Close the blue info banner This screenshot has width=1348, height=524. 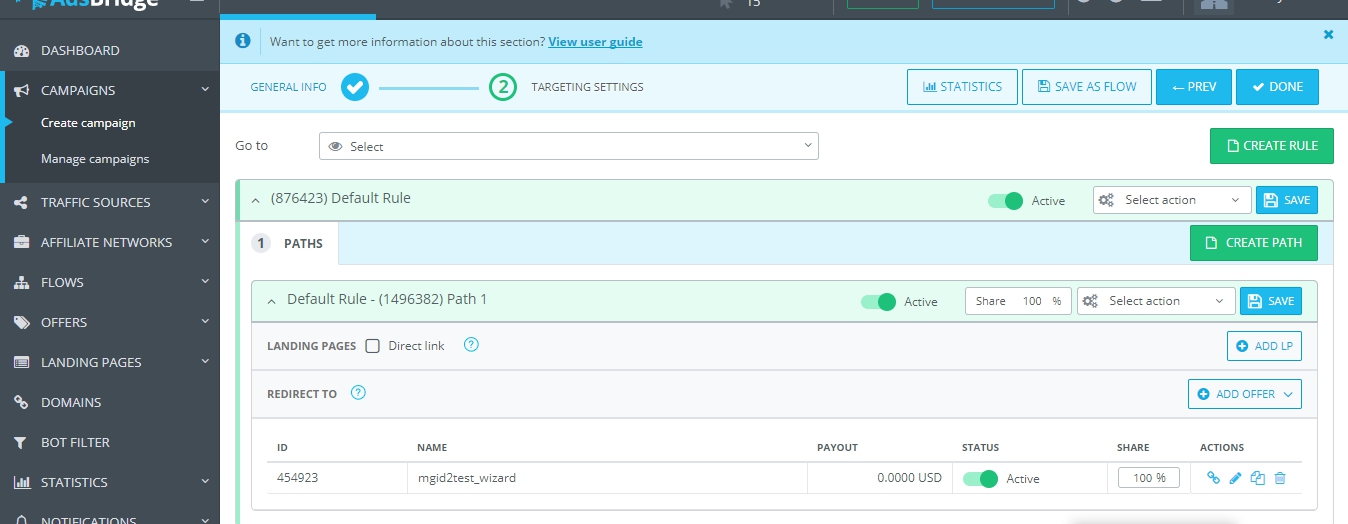pos(1328,35)
